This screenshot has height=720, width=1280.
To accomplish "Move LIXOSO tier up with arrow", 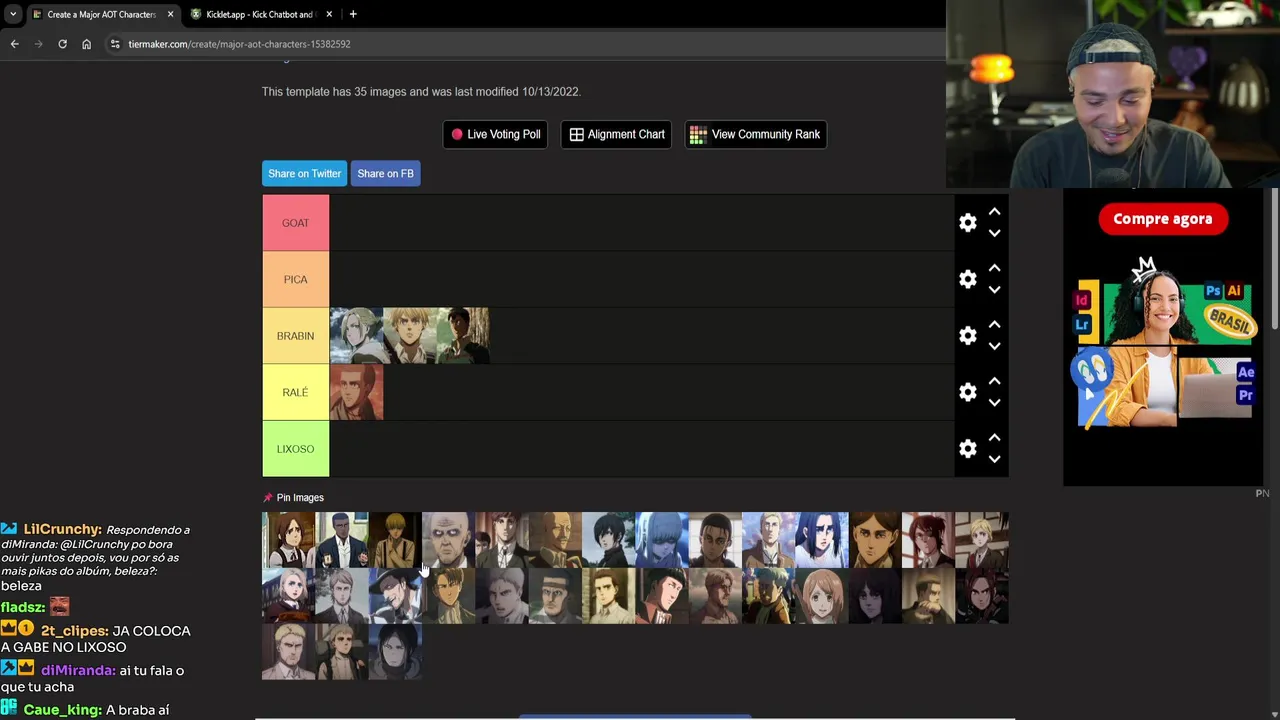I will point(994,438).
